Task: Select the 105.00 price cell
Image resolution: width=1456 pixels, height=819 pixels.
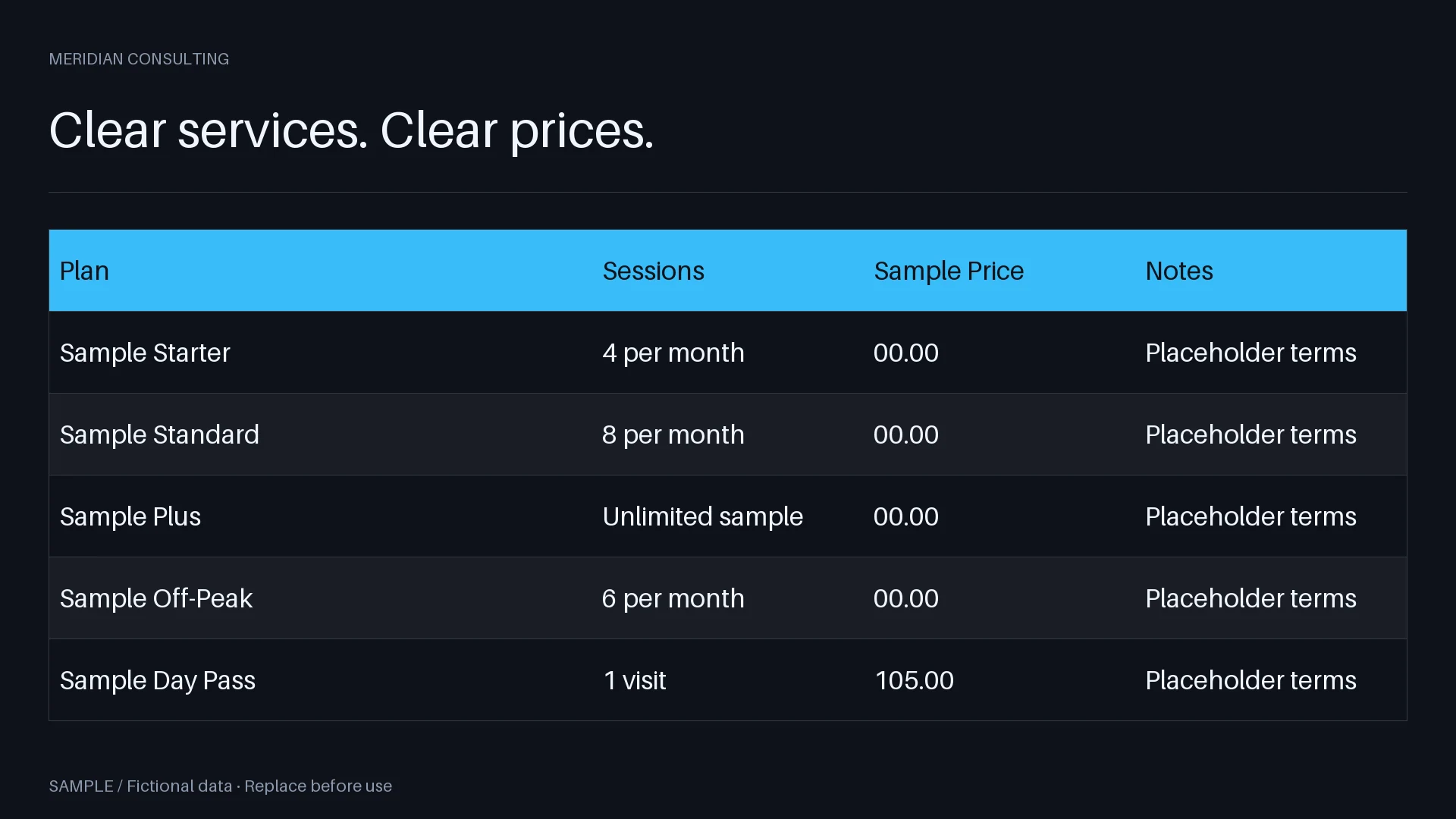Action: pos(999,680)
